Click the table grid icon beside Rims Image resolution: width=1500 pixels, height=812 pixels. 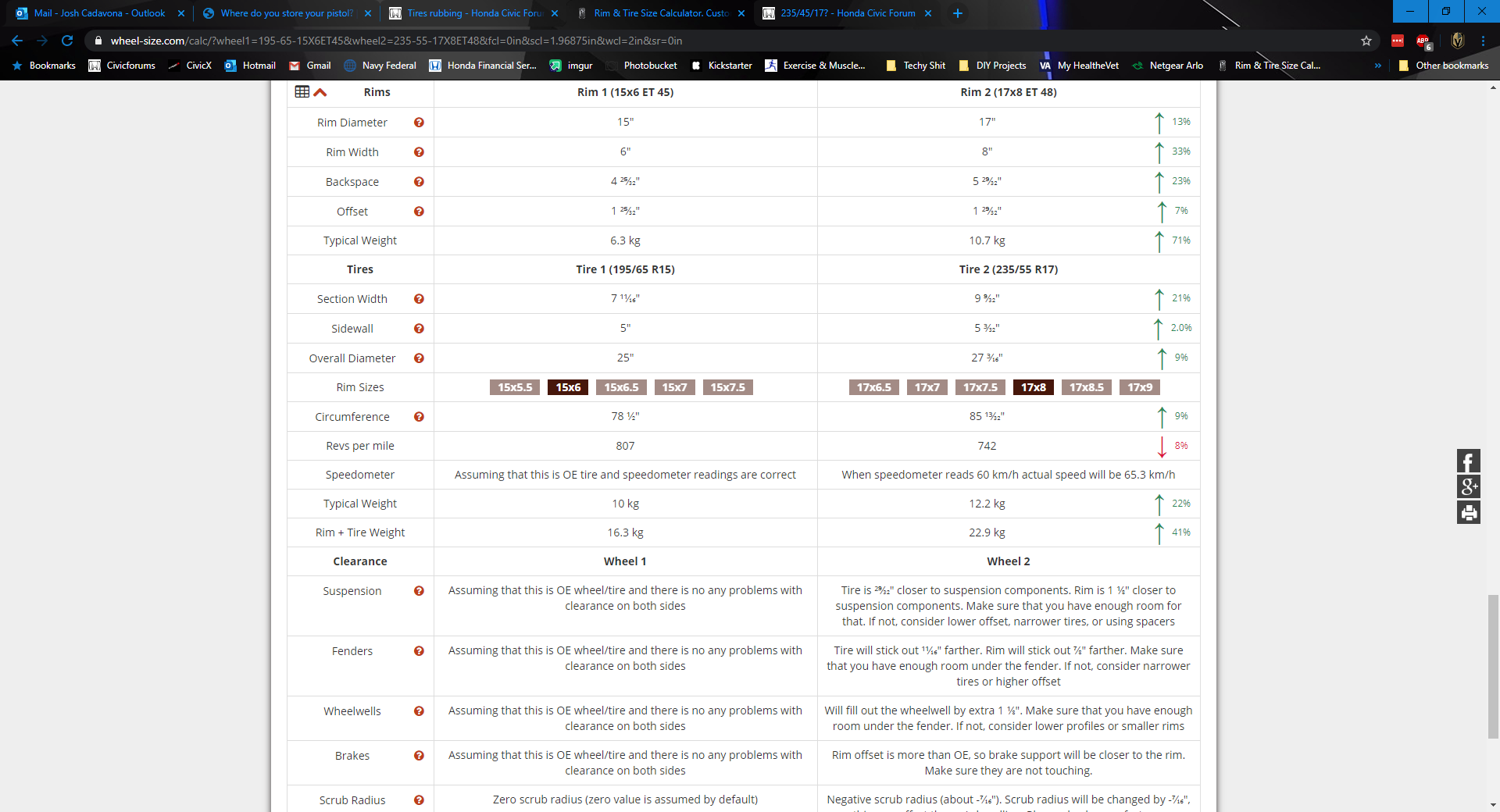click(x=302, y=92)
